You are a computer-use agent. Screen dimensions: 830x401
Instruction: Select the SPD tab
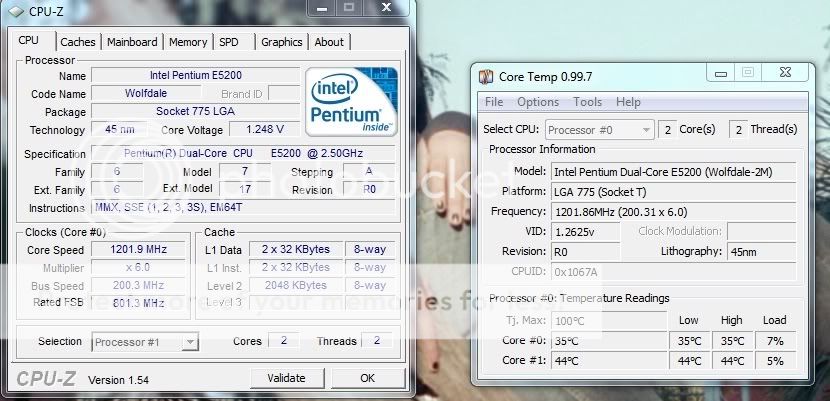click(x=229, y=42)
